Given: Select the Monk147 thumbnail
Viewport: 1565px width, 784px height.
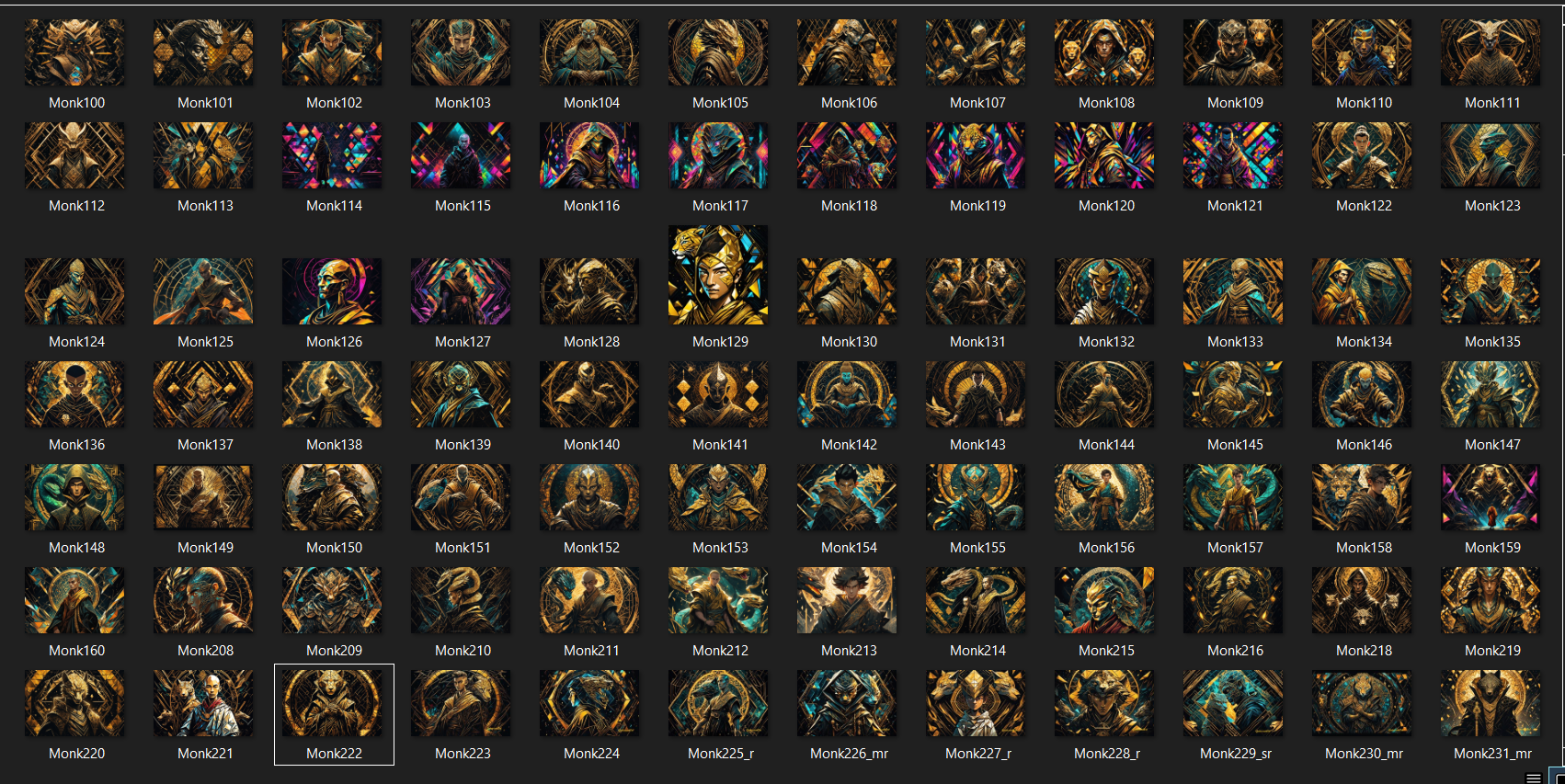Looking at the screenshot, I should pyautogui.click(x=1491, y=394).
